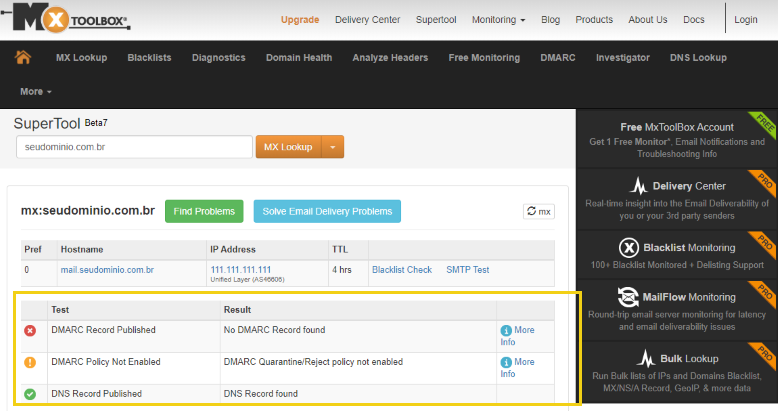Screen dimensions: 778x411
Task: Click the mx:seudominio.com.br heading
Action: pos(88,211)
